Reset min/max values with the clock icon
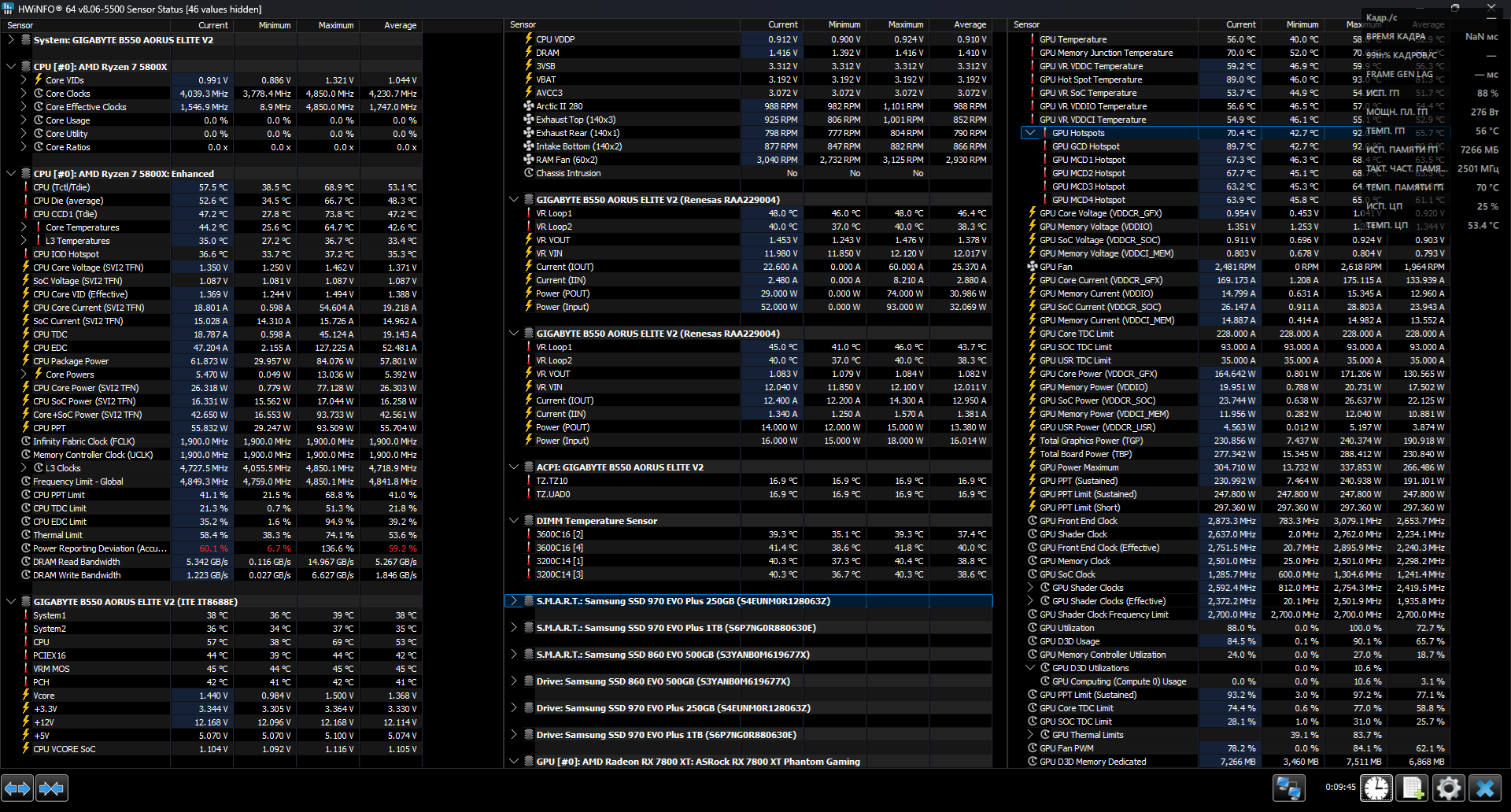 click(x=1376, y=788)
